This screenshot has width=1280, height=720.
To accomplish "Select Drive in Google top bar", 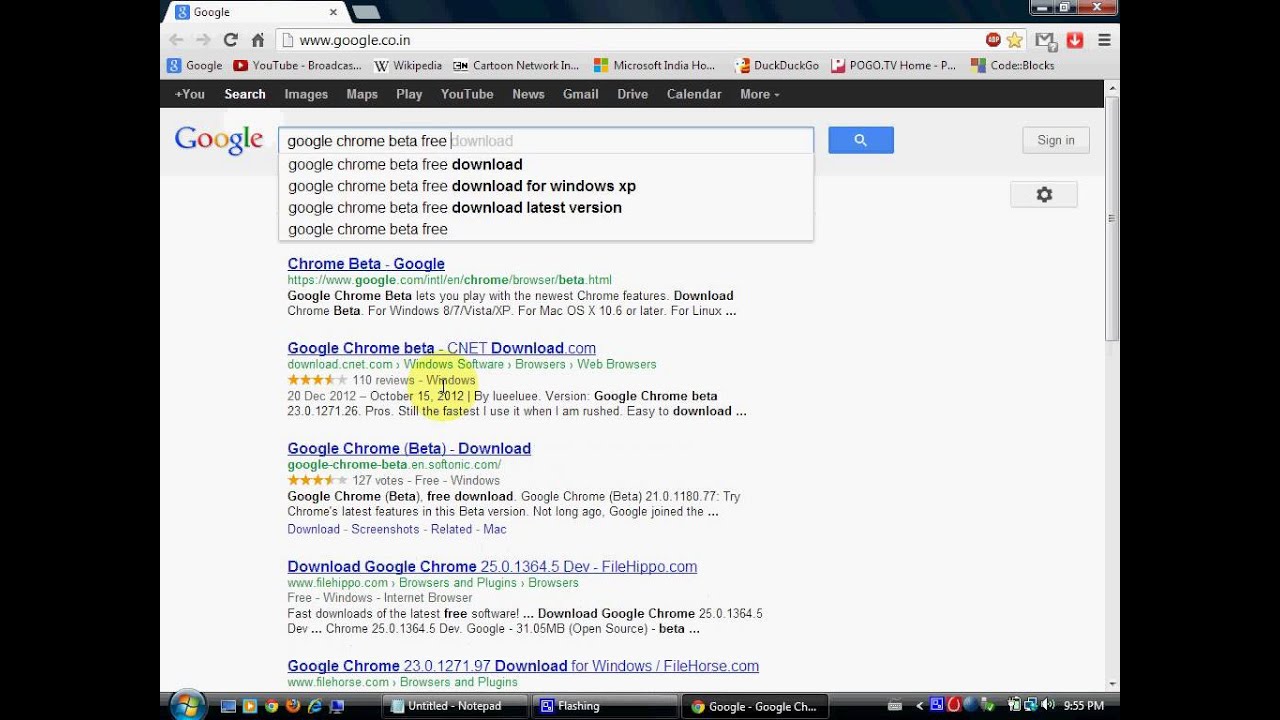I will [x=632, y=94].
